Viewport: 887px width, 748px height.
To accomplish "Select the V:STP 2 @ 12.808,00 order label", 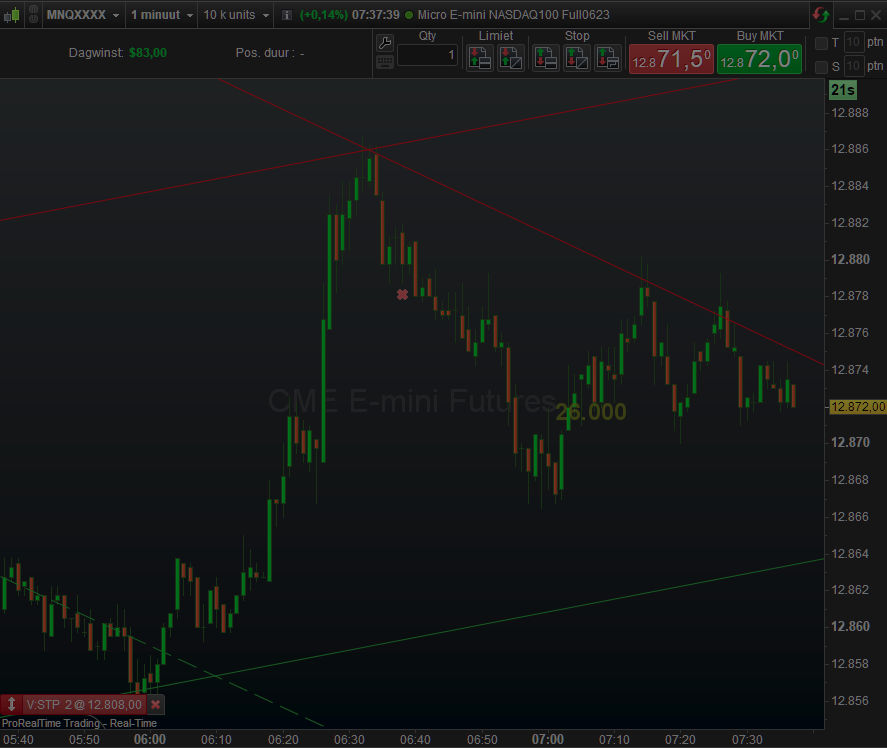I will click(84, 704).
